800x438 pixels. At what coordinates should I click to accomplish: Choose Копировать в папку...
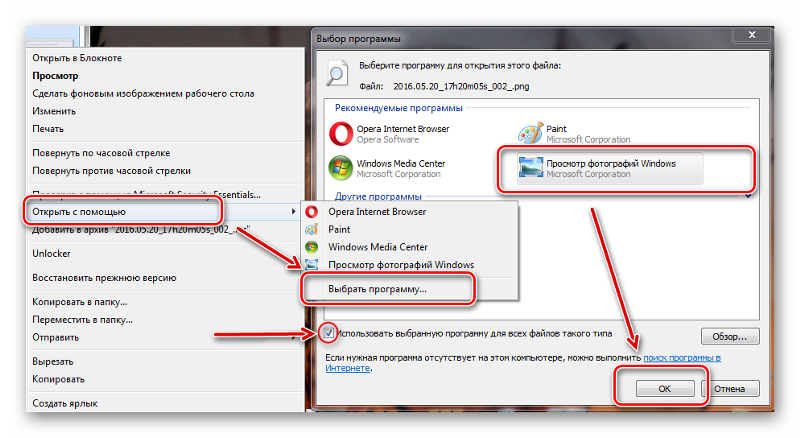[80, 302]
